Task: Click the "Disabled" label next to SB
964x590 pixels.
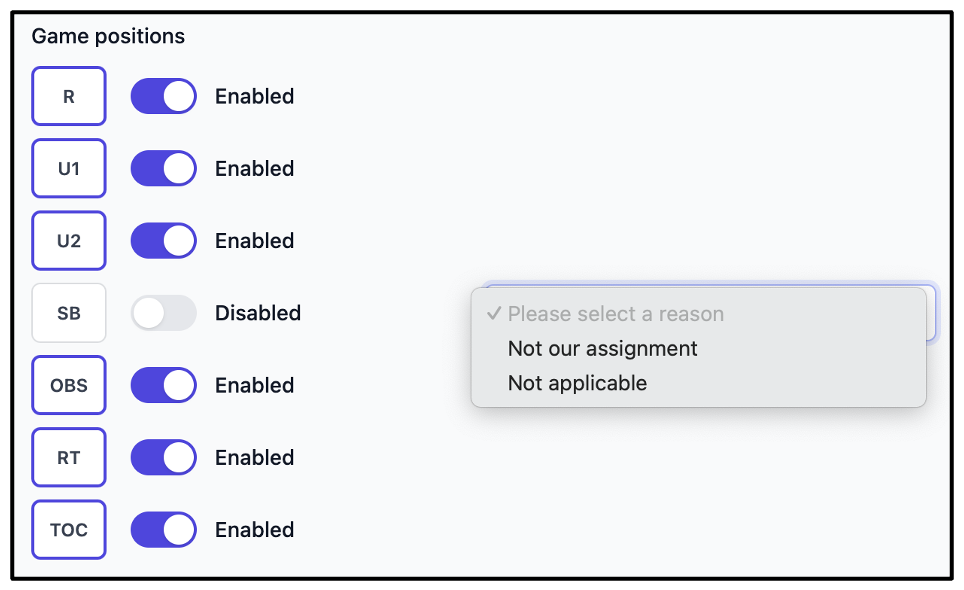Action: click(258, 313)
